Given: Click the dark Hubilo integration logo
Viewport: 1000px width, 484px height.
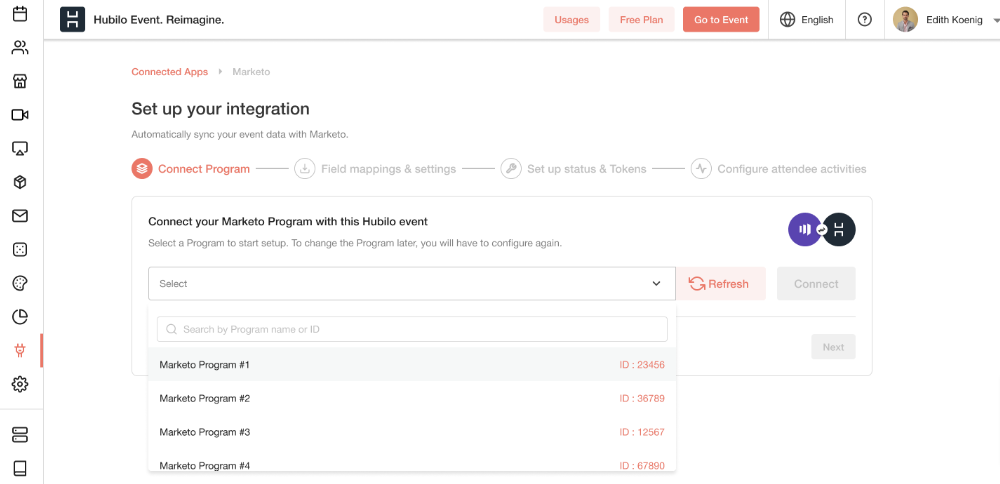Looking at the screenshot, I should 839,230.
